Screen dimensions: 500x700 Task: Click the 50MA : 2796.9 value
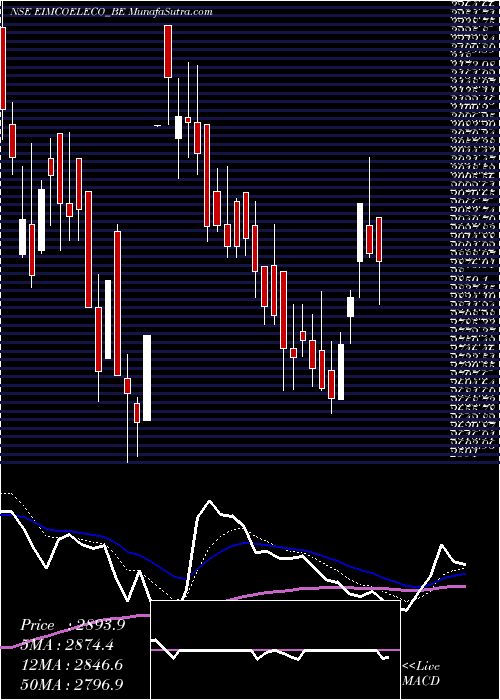(x=71, y=684)
